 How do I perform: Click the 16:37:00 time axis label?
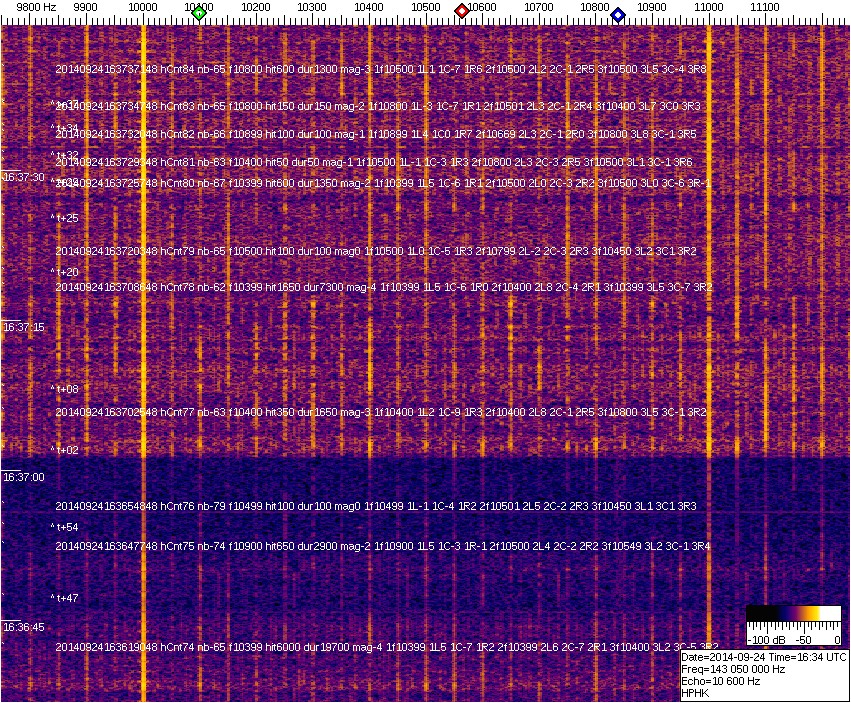24,477
